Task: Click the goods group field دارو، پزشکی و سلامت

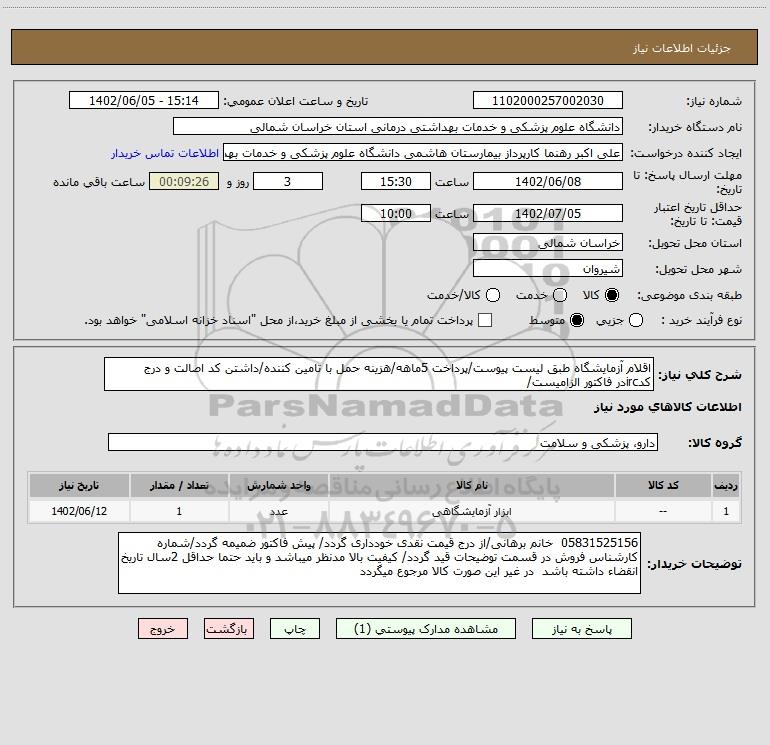Action: pyautogui.click(x=383, y=442)
